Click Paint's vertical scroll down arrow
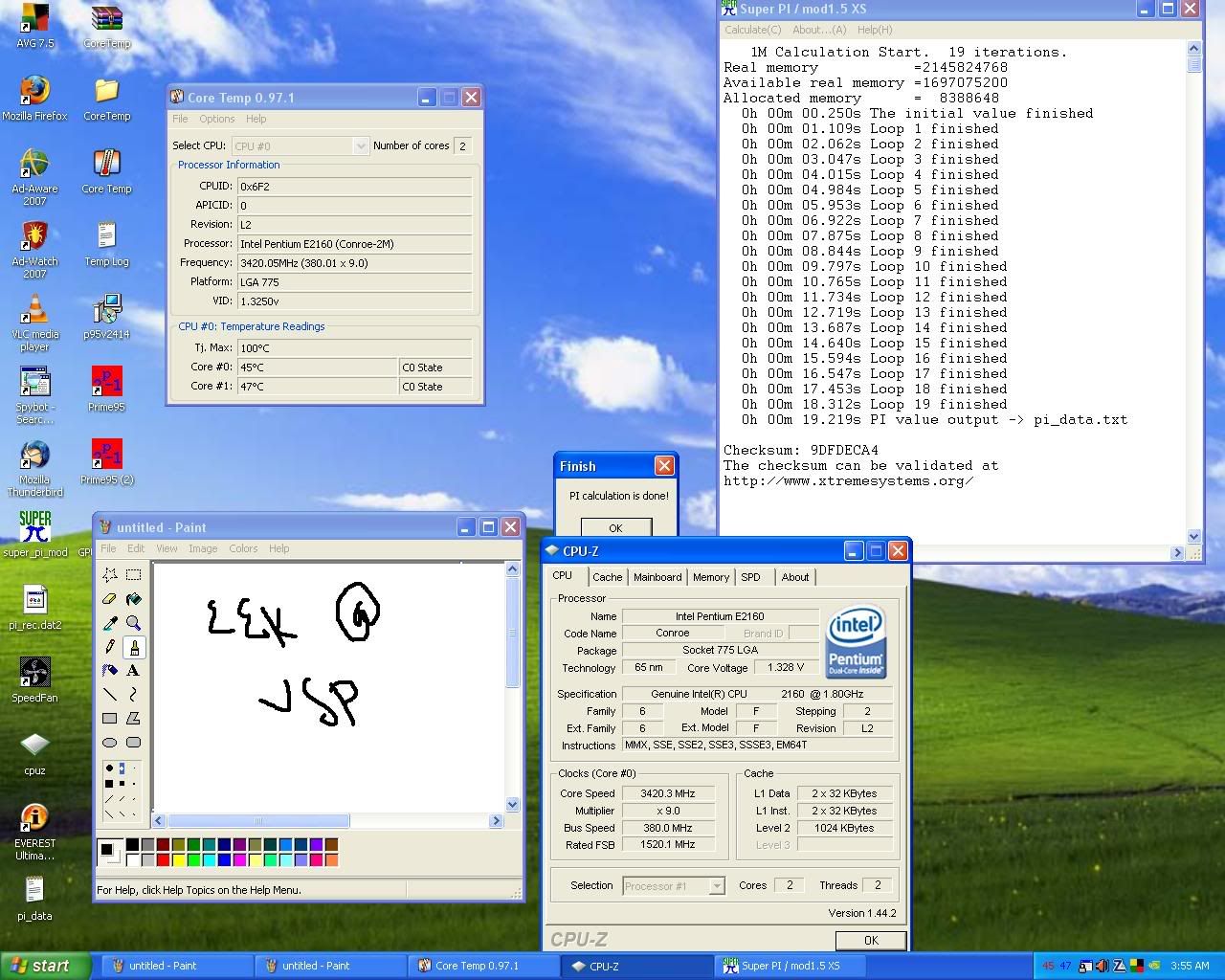The image size is (1225, 980). (512, 805)
